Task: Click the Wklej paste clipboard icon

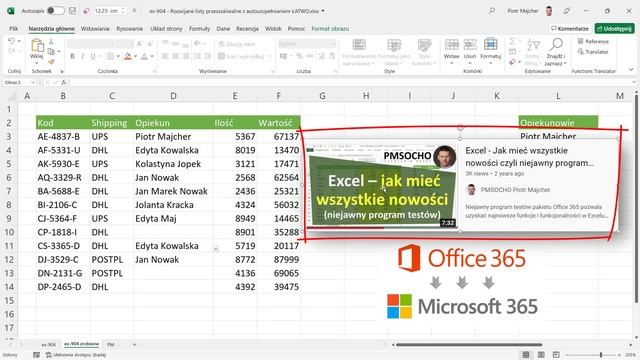Action: click(x=37, y=46)
